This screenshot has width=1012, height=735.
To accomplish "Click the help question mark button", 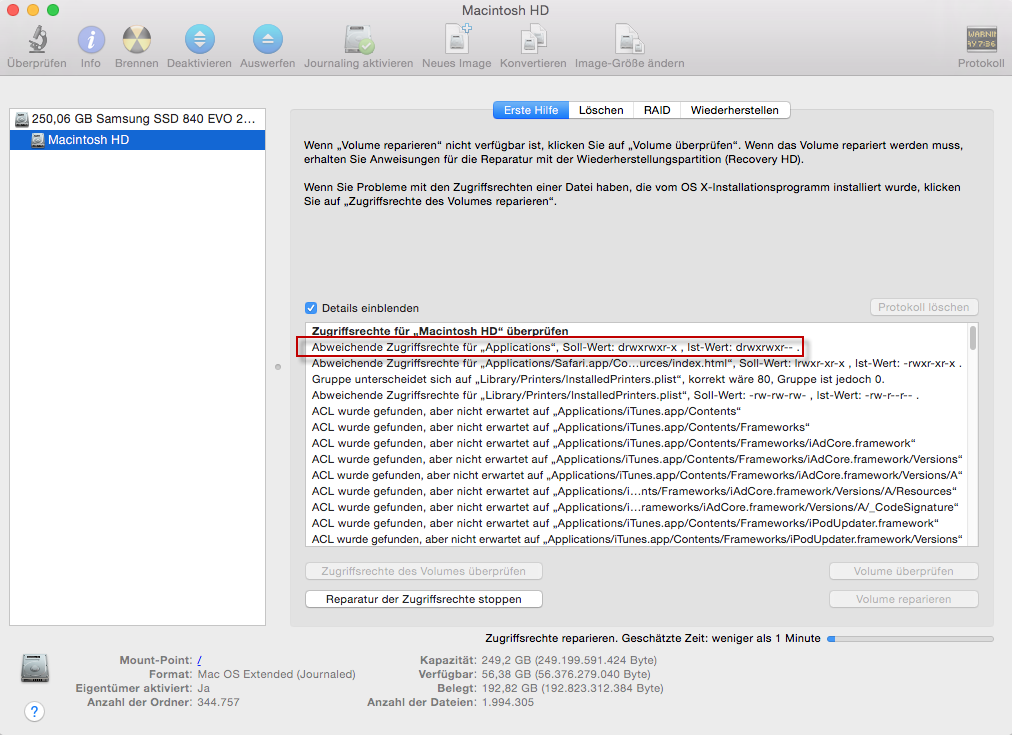I will point(34,711).
